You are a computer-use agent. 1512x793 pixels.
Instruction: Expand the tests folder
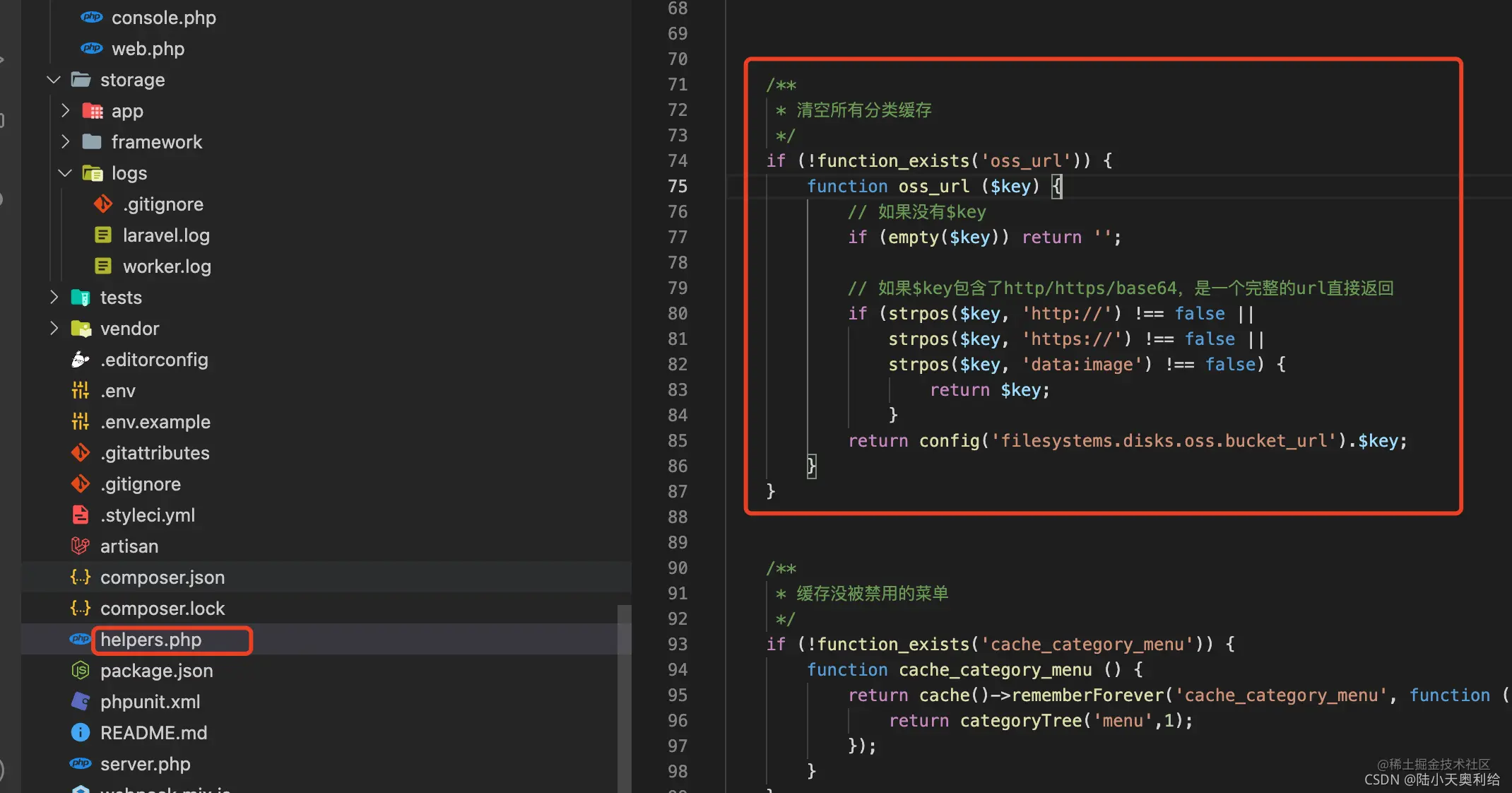coord(54,297)
